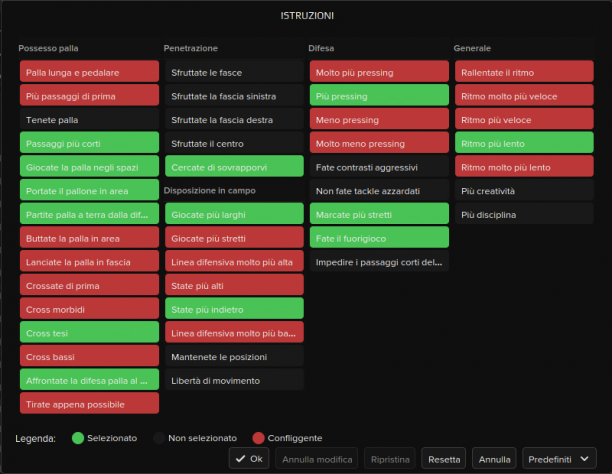Click the Ripristina button
The width and height of the screenshot is (612, 474).
tap(390, 458)
